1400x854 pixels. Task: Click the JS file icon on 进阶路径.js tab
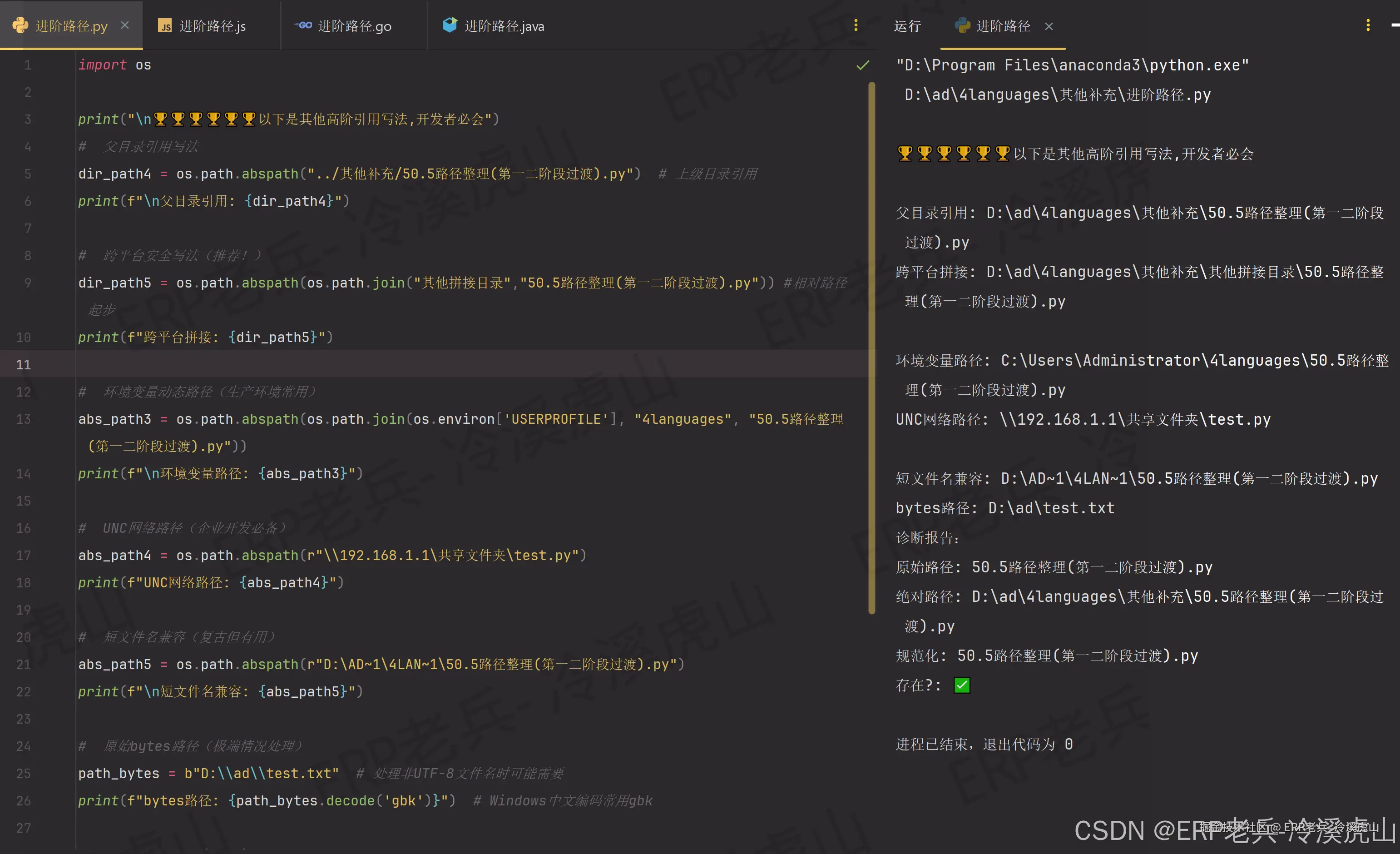tap(165, 26)
